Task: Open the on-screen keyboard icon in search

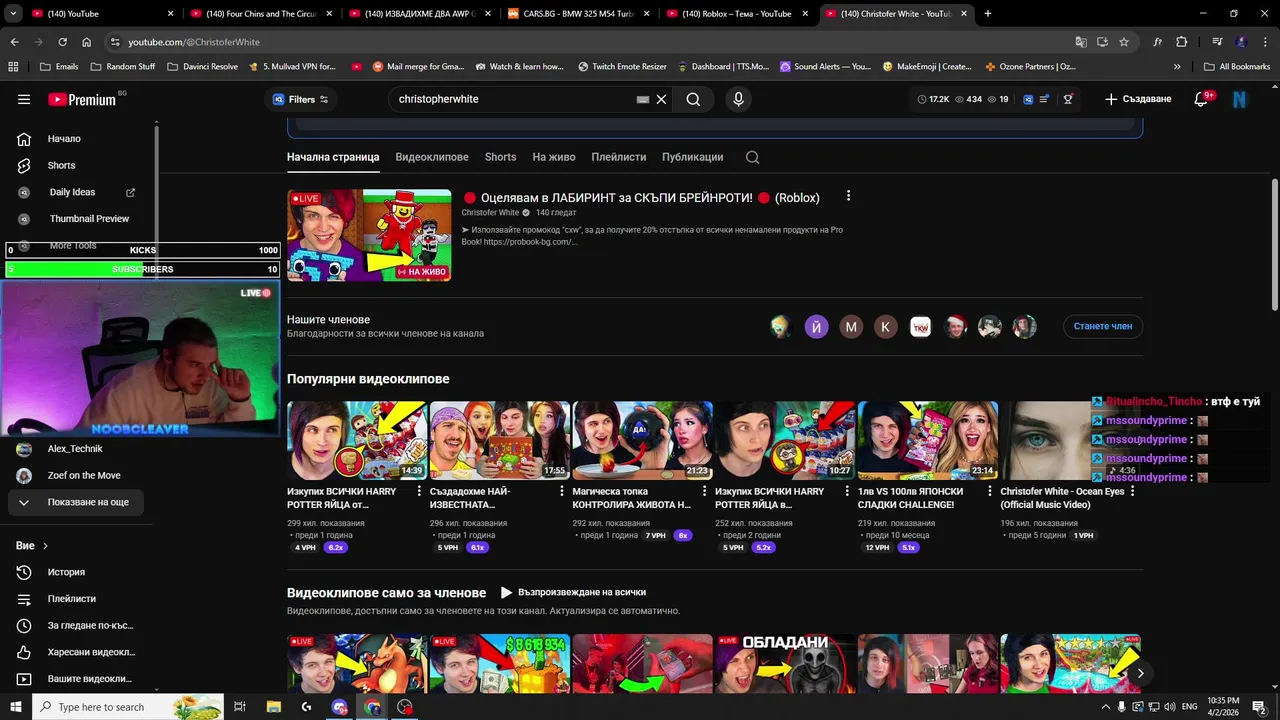Action: [x=643, y=99]
